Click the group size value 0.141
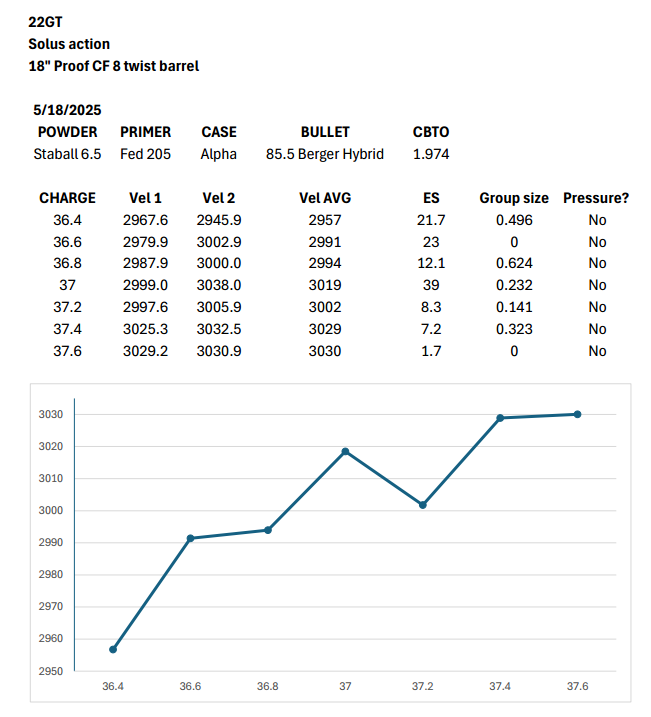651x717 pixels. point(514,308)
